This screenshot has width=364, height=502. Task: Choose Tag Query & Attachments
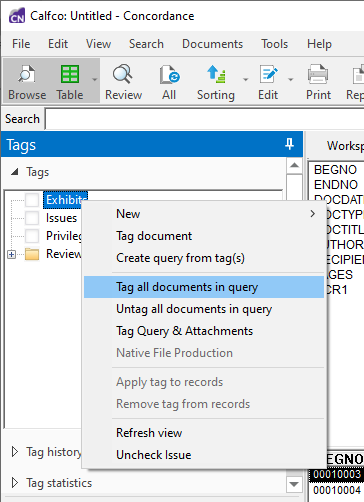click(204, 331)
